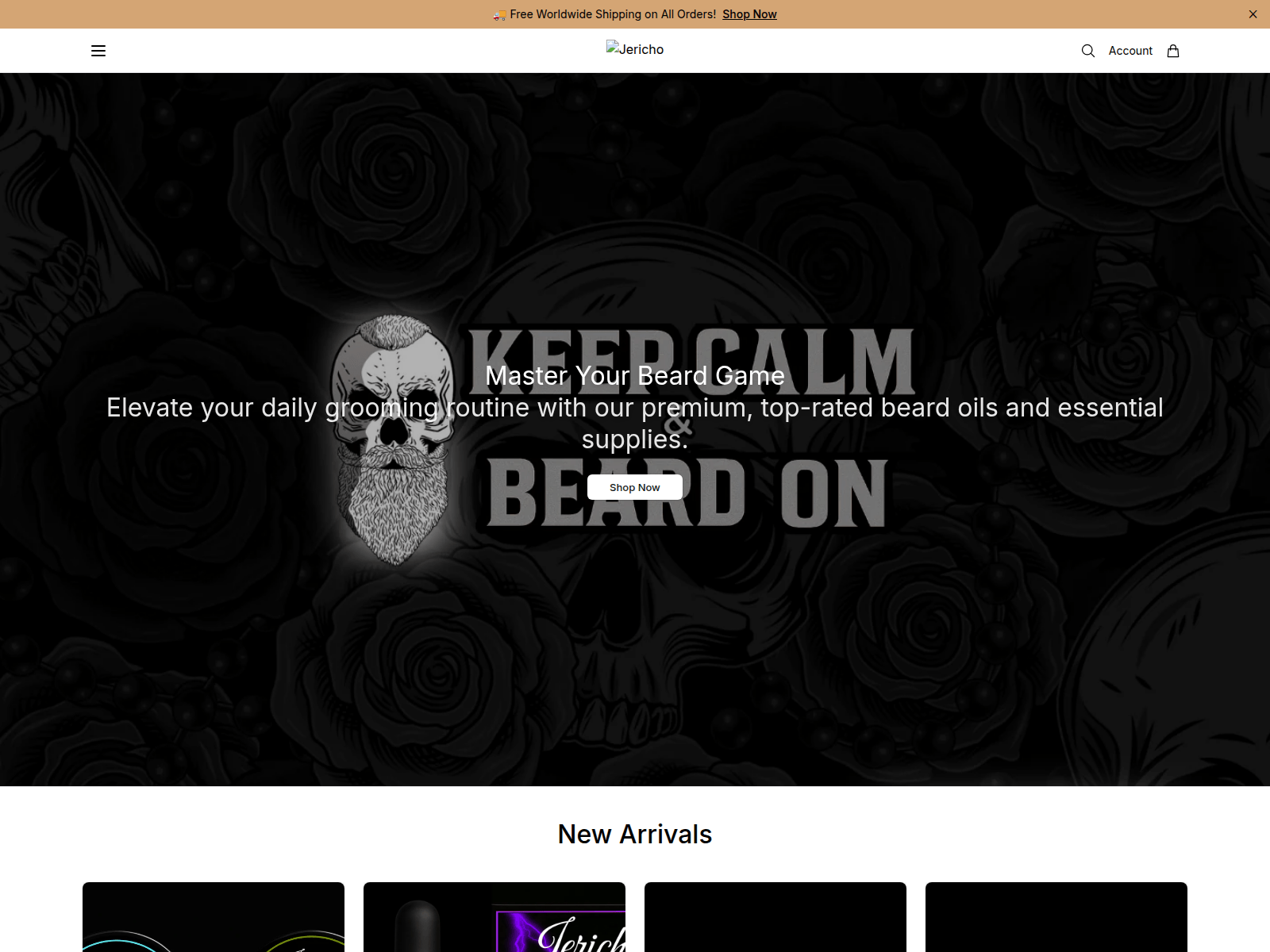The image size is (1270, 952).
Task: Click the white Shop Now hero button
Action: (635, 487)
